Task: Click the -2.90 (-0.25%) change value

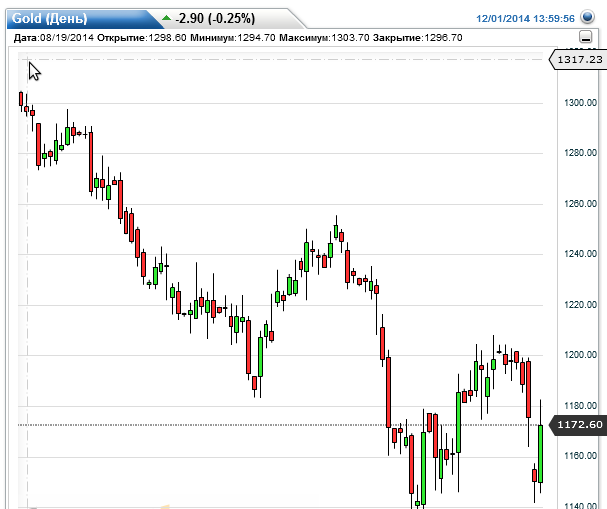Action: (x=215, y=18)
